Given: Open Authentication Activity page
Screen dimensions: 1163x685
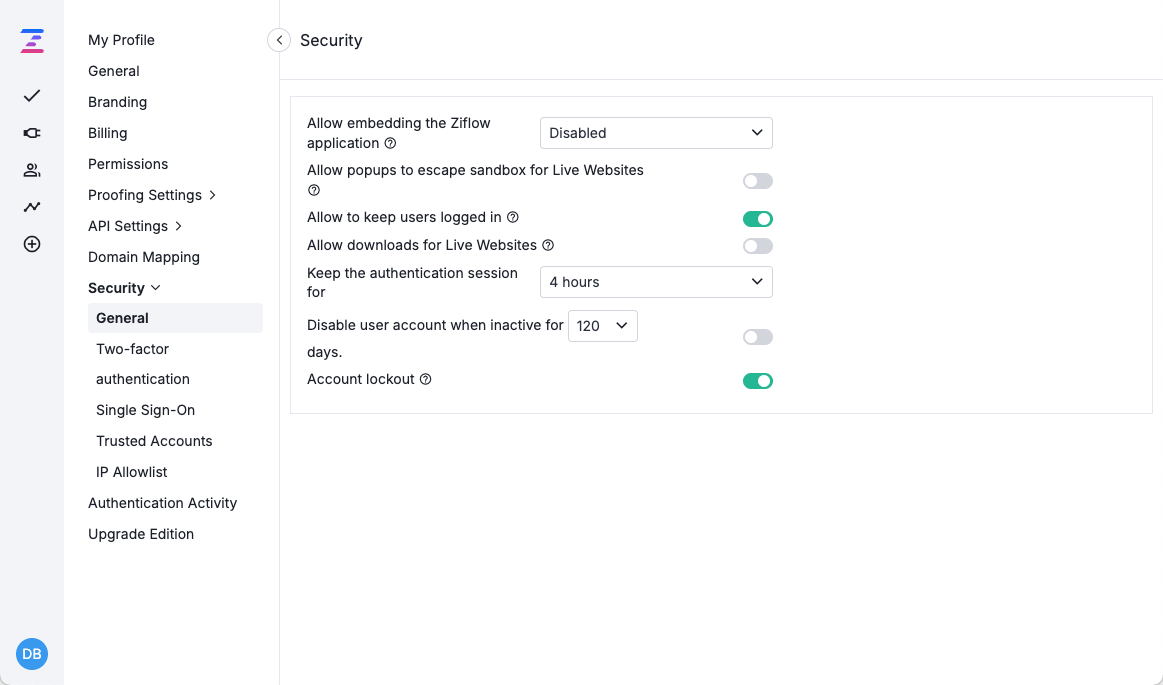Looking at the screenshot, I should tap(162, 503).
